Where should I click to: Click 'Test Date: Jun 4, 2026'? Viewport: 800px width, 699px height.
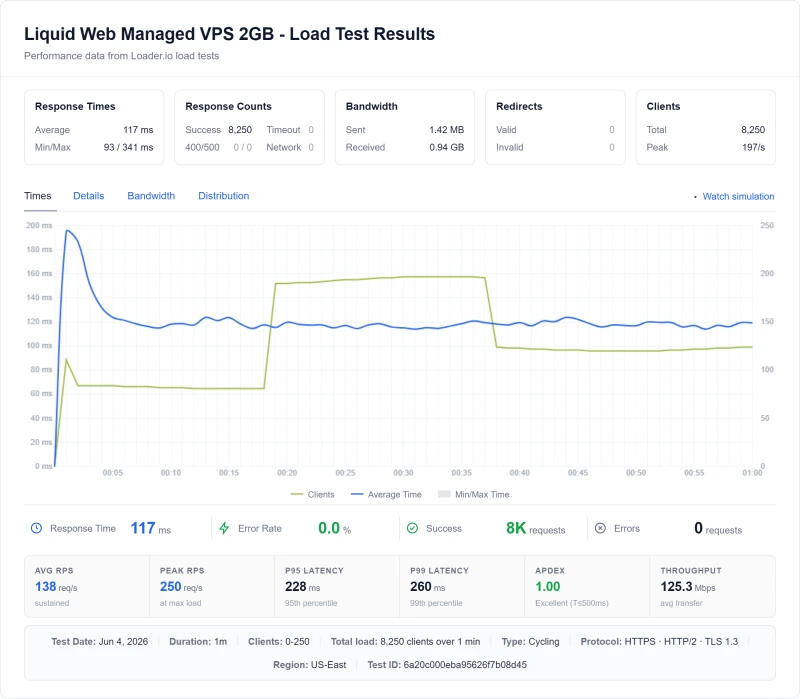pyautogui.click(x=99, y=642)
